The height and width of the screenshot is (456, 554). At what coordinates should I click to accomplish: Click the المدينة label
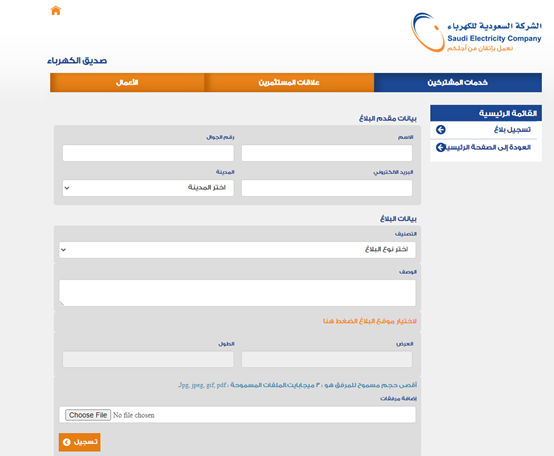(225, 172)
